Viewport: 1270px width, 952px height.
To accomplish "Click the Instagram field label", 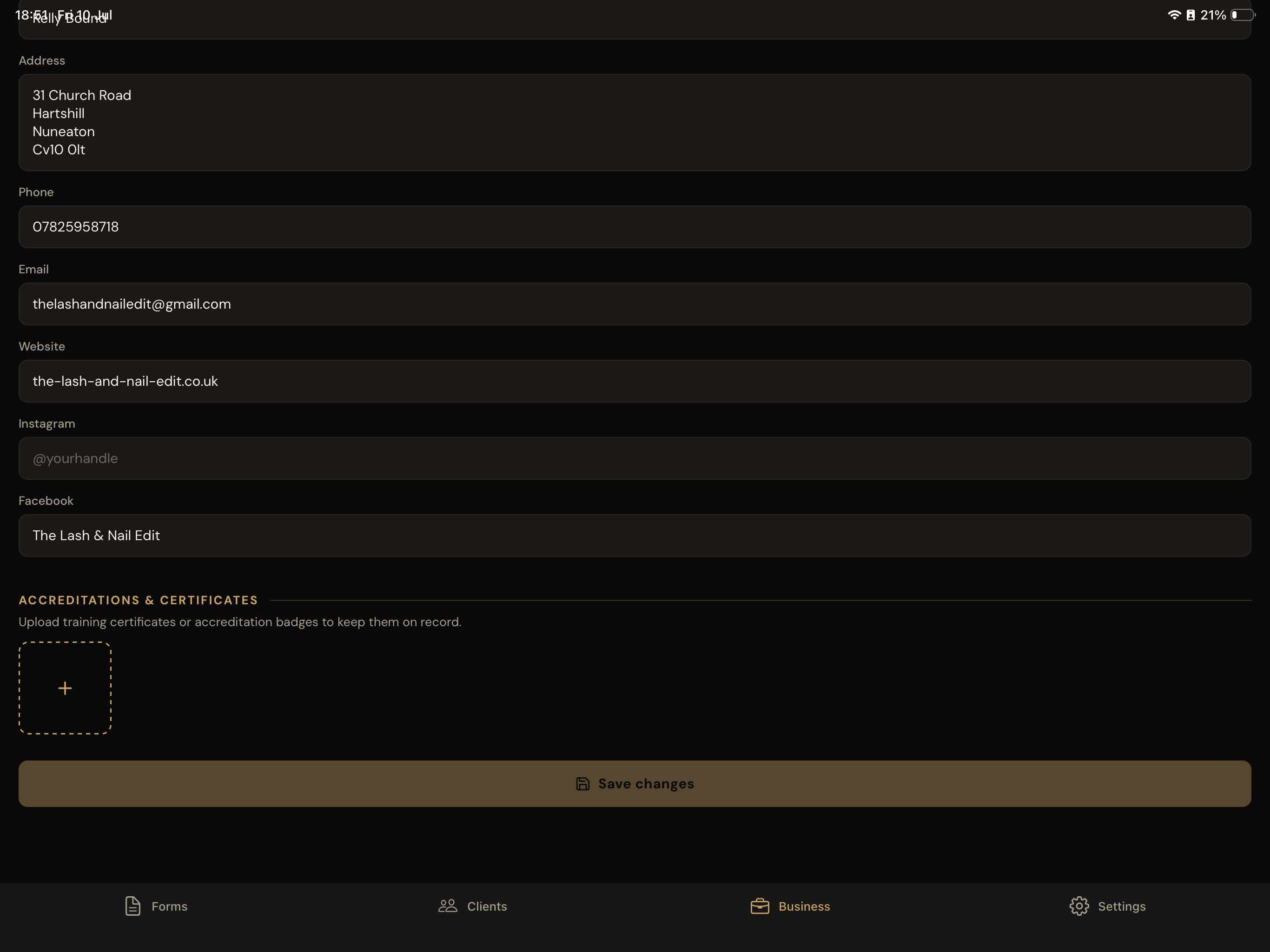I will (x=46, y=424).
